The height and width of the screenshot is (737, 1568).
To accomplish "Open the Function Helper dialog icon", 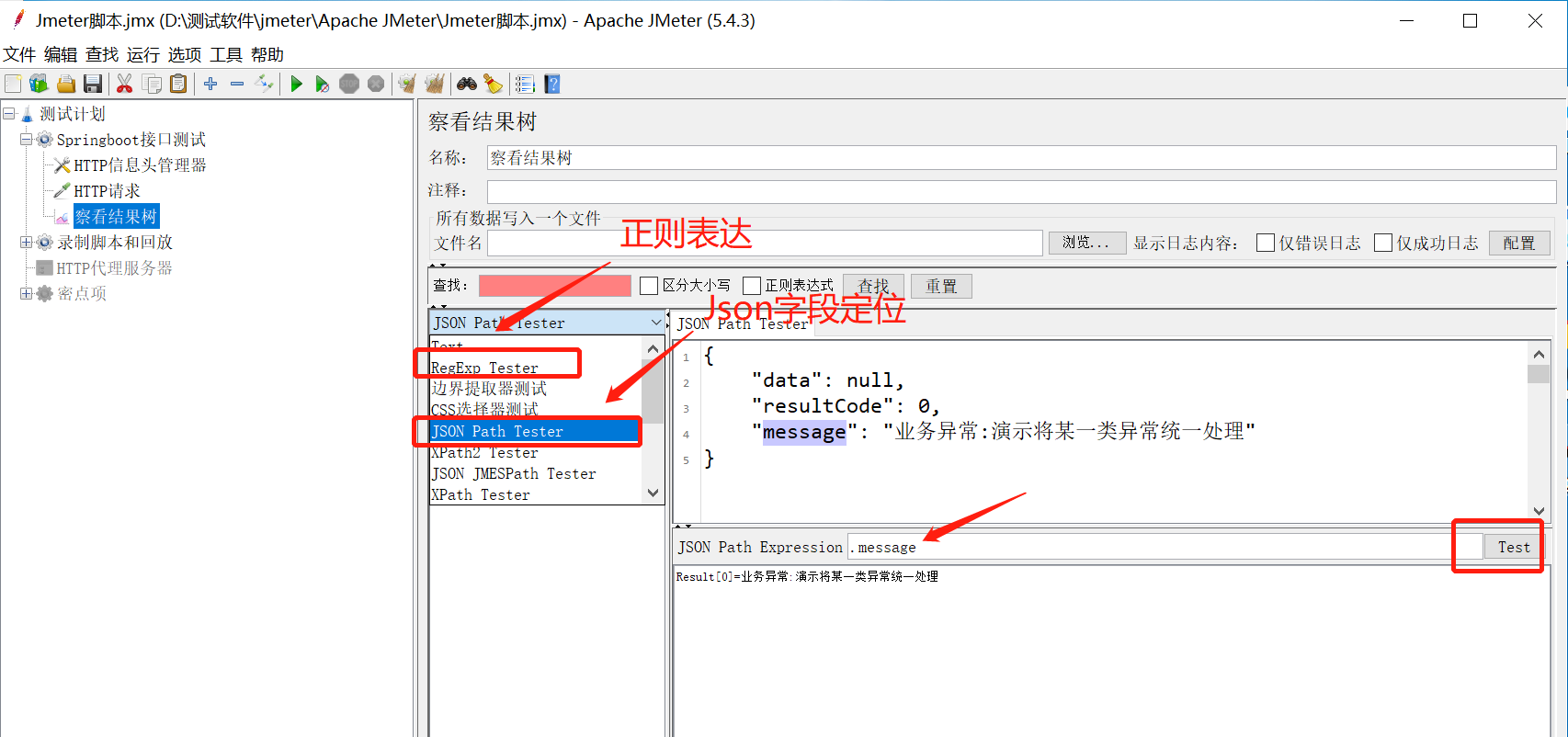I will click(525, 85).
